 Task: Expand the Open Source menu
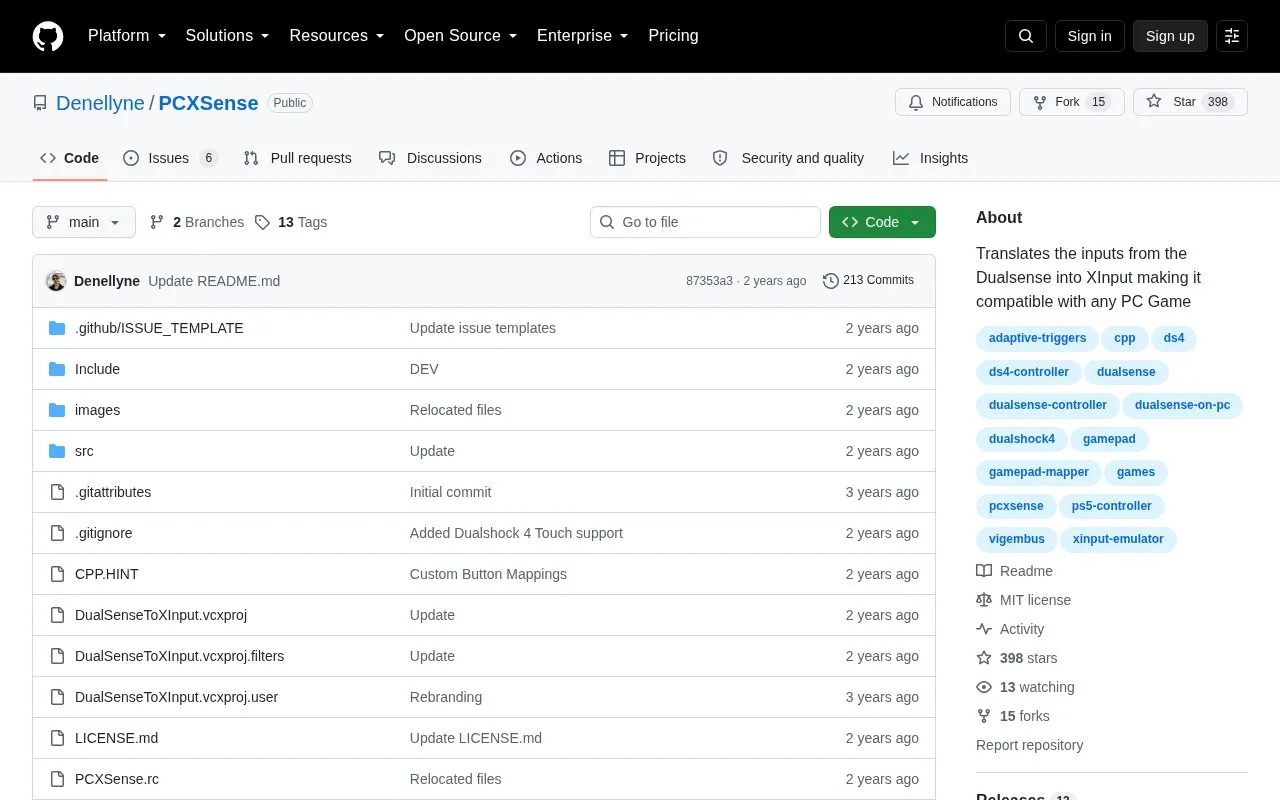460,36
